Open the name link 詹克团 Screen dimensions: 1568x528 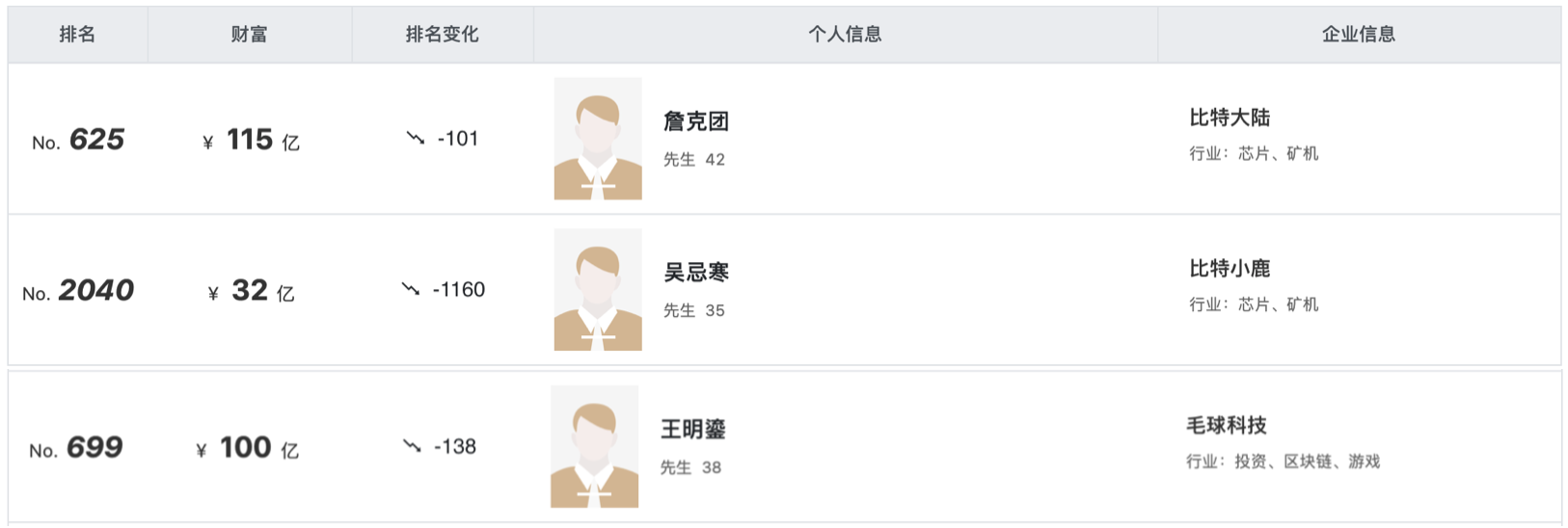click(696, 121)
